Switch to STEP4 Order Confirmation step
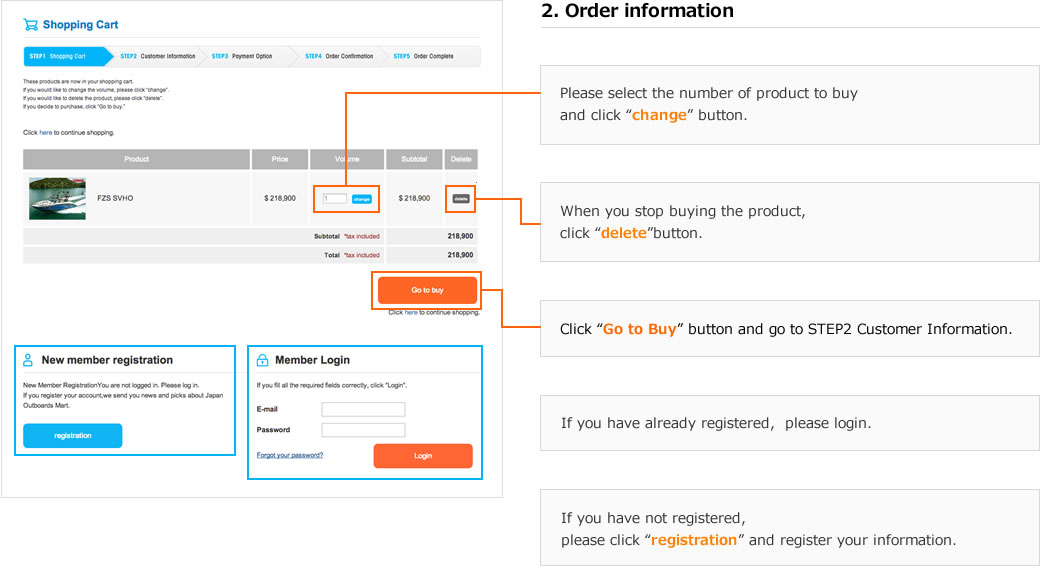 pyautogui.click(x=339, y=56)
